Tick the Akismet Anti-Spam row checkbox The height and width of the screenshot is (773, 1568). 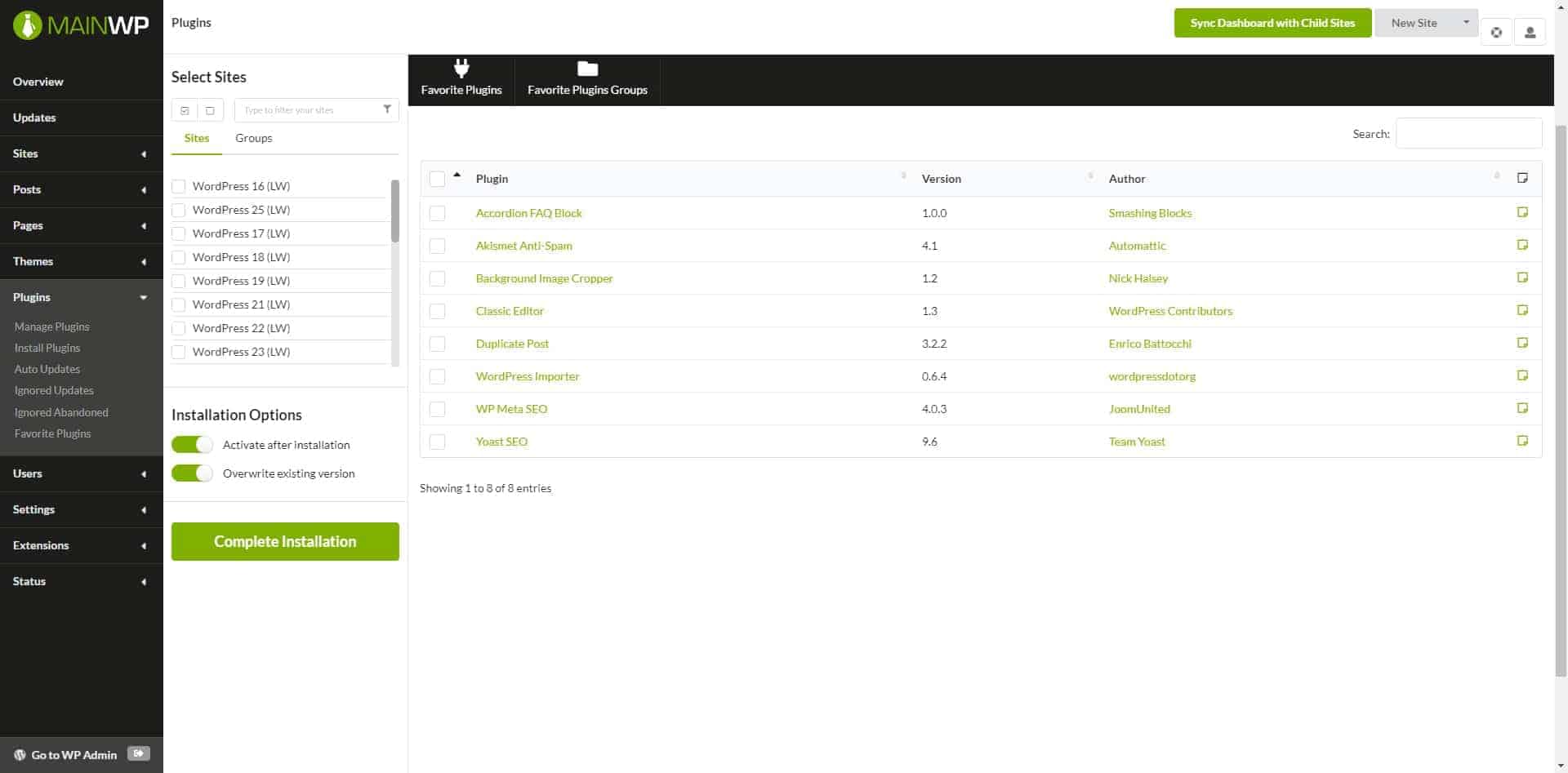pyautogui.click(x=438, y=246)
